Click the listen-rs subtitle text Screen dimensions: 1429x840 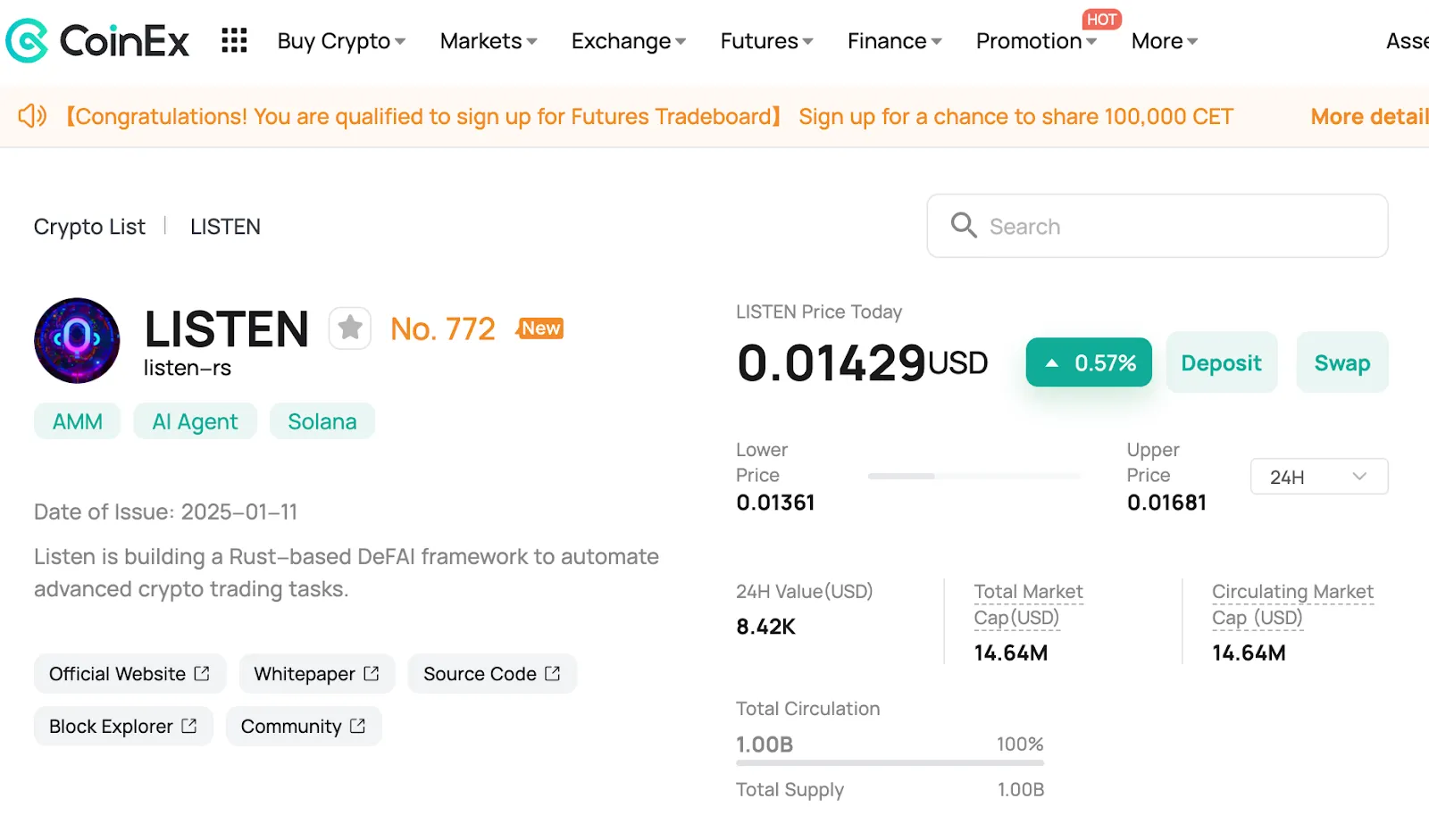(x=188, y=368)
